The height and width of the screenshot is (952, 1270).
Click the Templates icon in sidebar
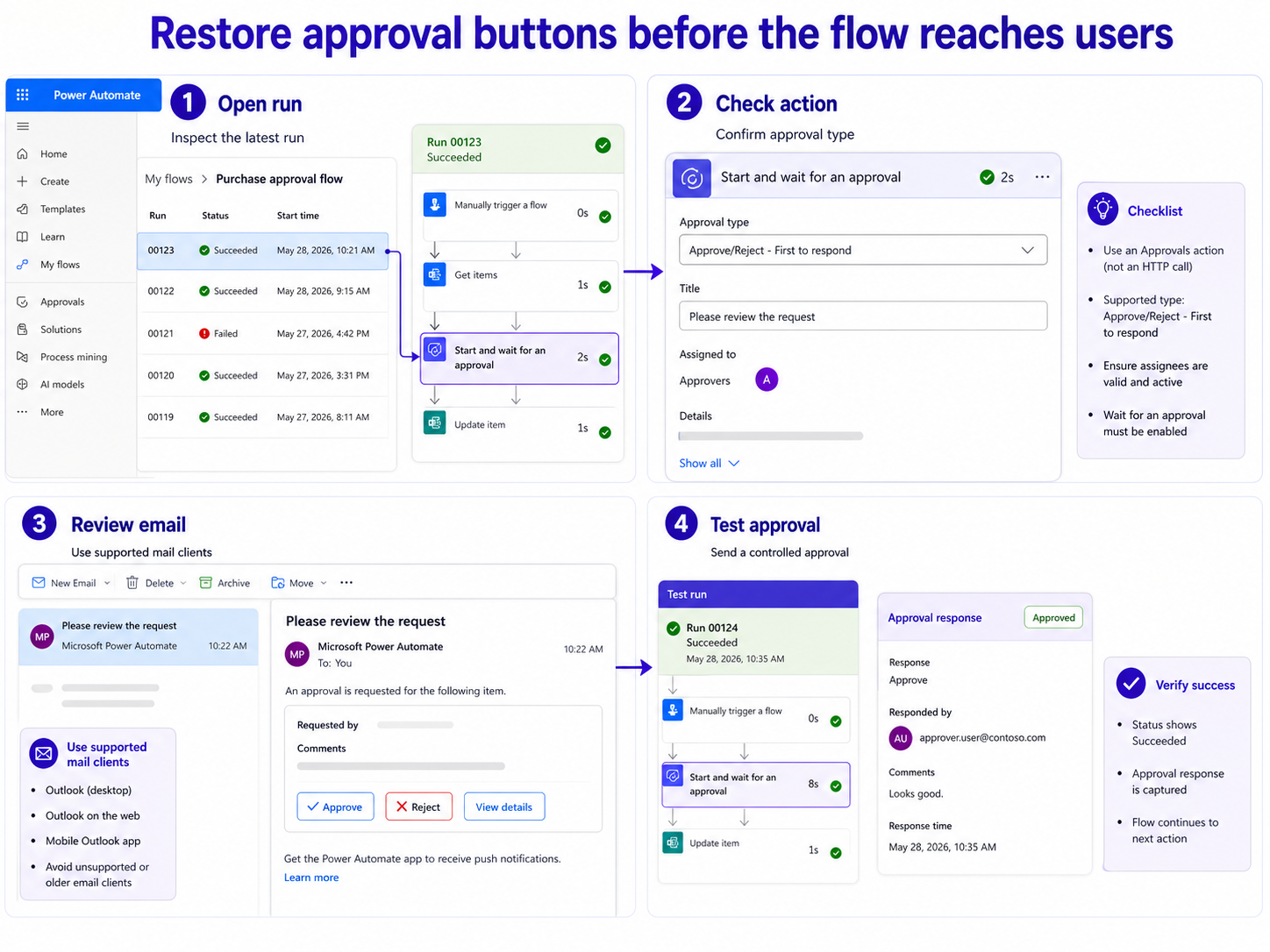[23, 209]
